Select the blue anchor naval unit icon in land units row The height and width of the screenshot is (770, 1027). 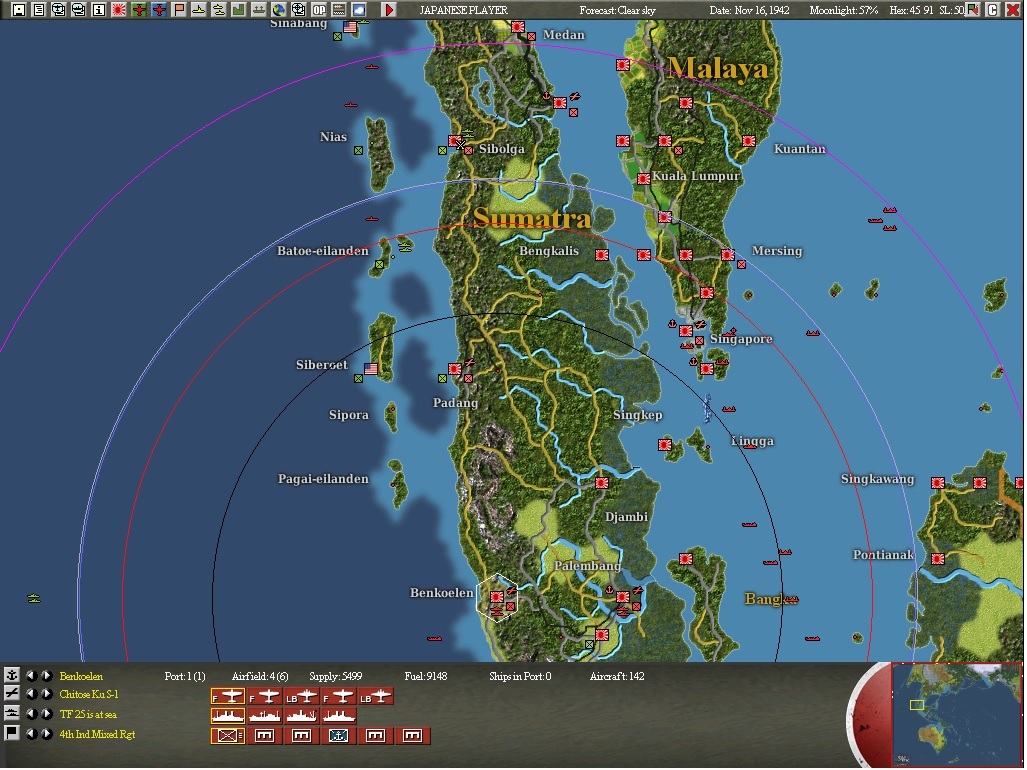tap(338, 736)
